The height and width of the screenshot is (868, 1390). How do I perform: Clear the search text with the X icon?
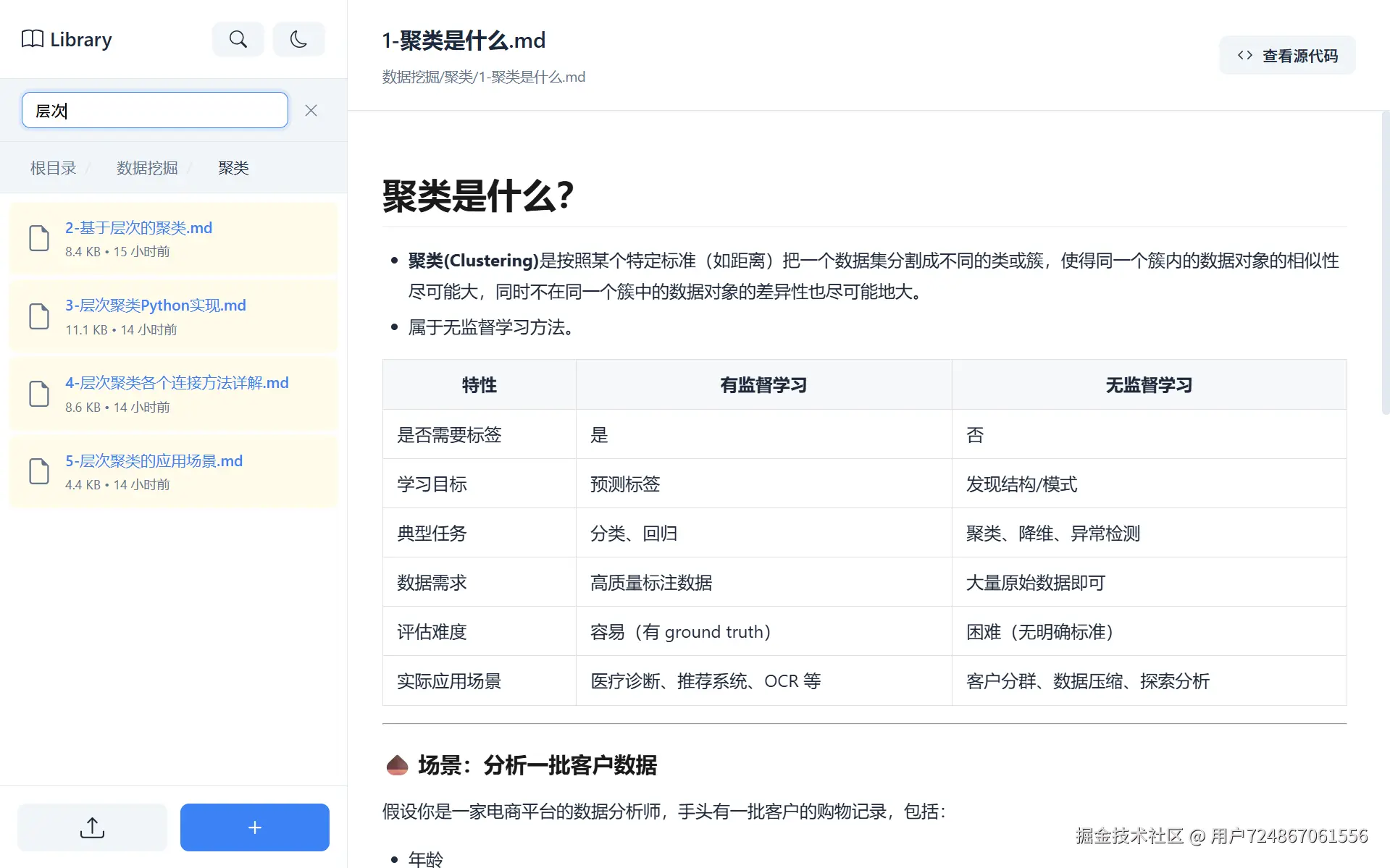(311, 110)
